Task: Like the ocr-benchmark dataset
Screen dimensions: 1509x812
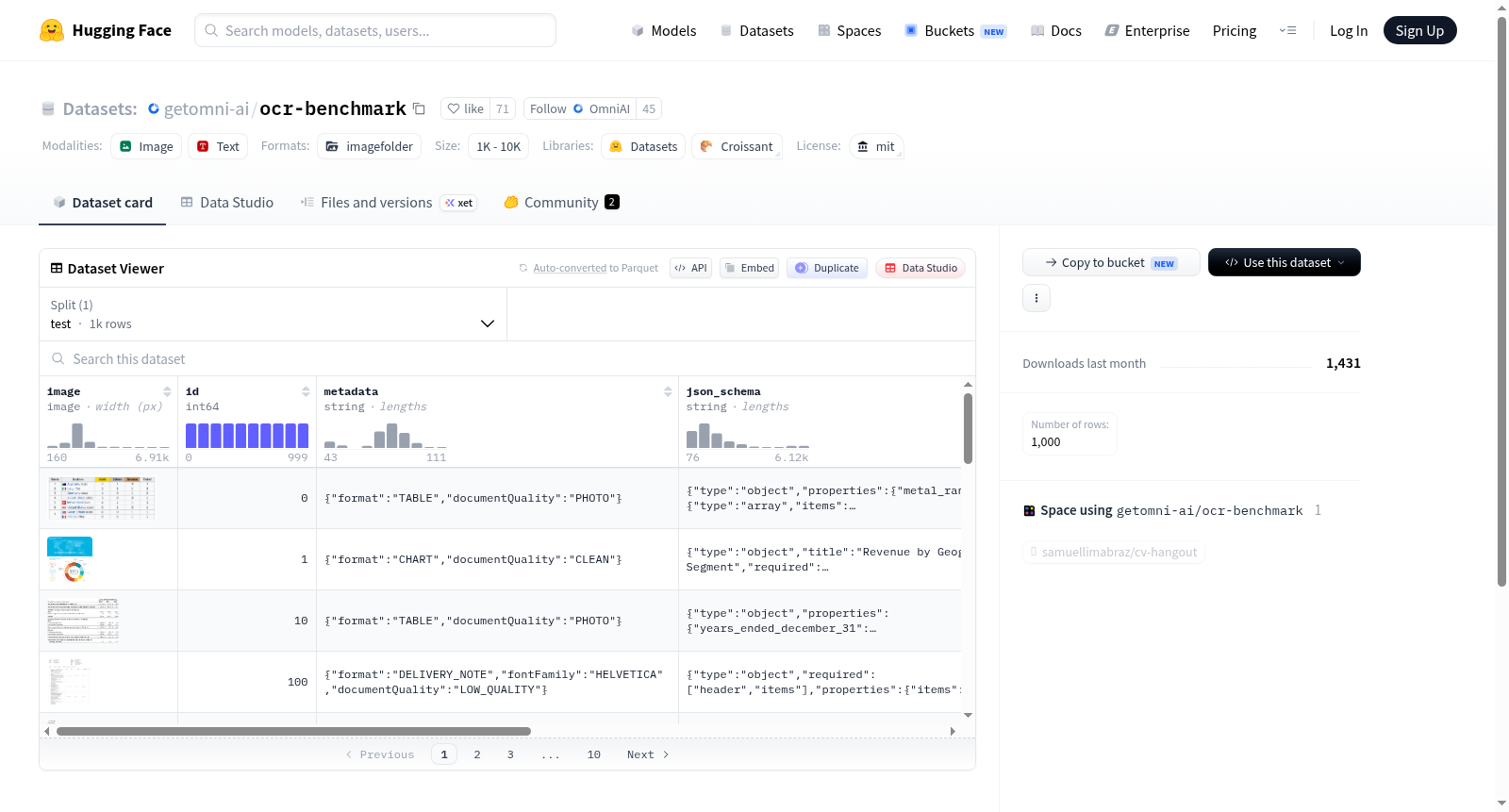Action: [x=466, y=108]
